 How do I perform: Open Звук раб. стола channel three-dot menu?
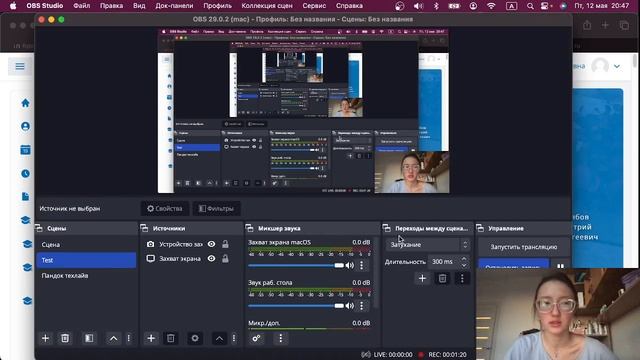pos(361,306)
